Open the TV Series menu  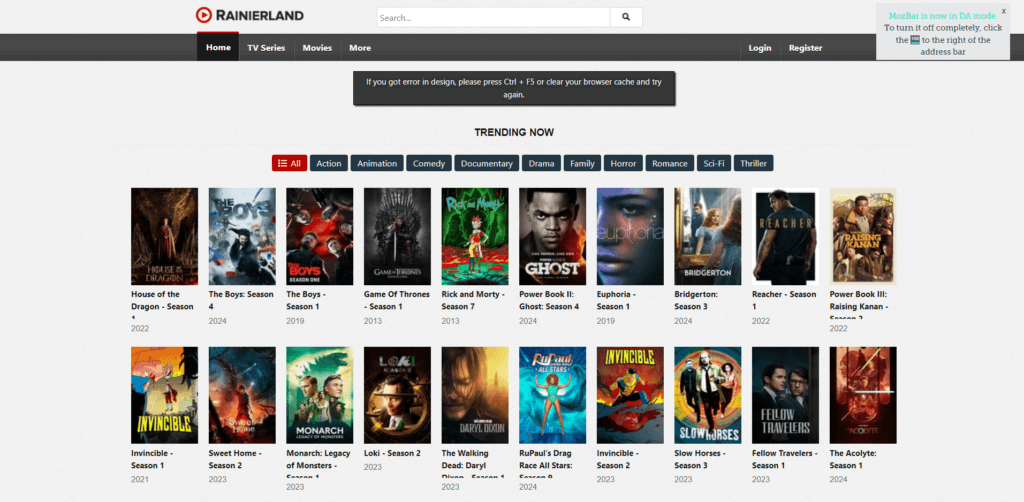[x=266, y=48]
